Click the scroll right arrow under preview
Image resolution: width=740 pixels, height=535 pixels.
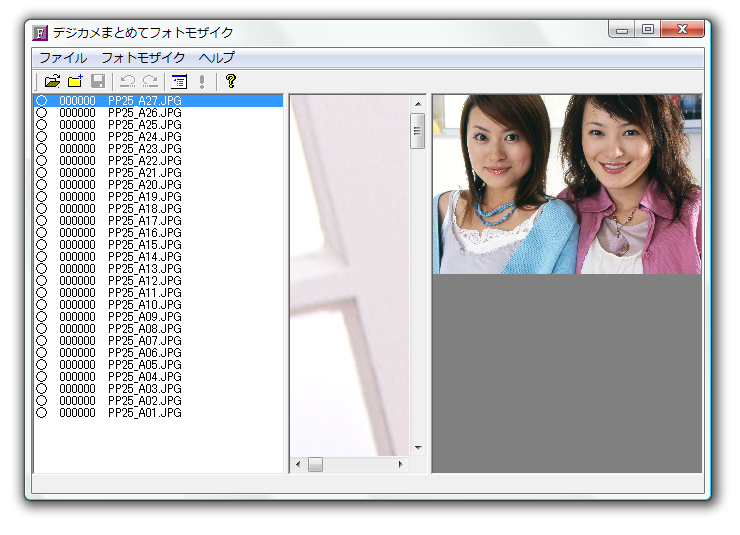click(401, 465)
